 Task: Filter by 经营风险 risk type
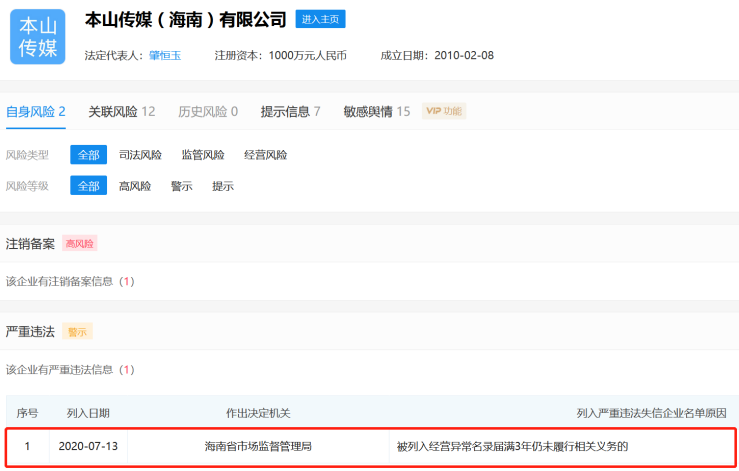point(265,155)
